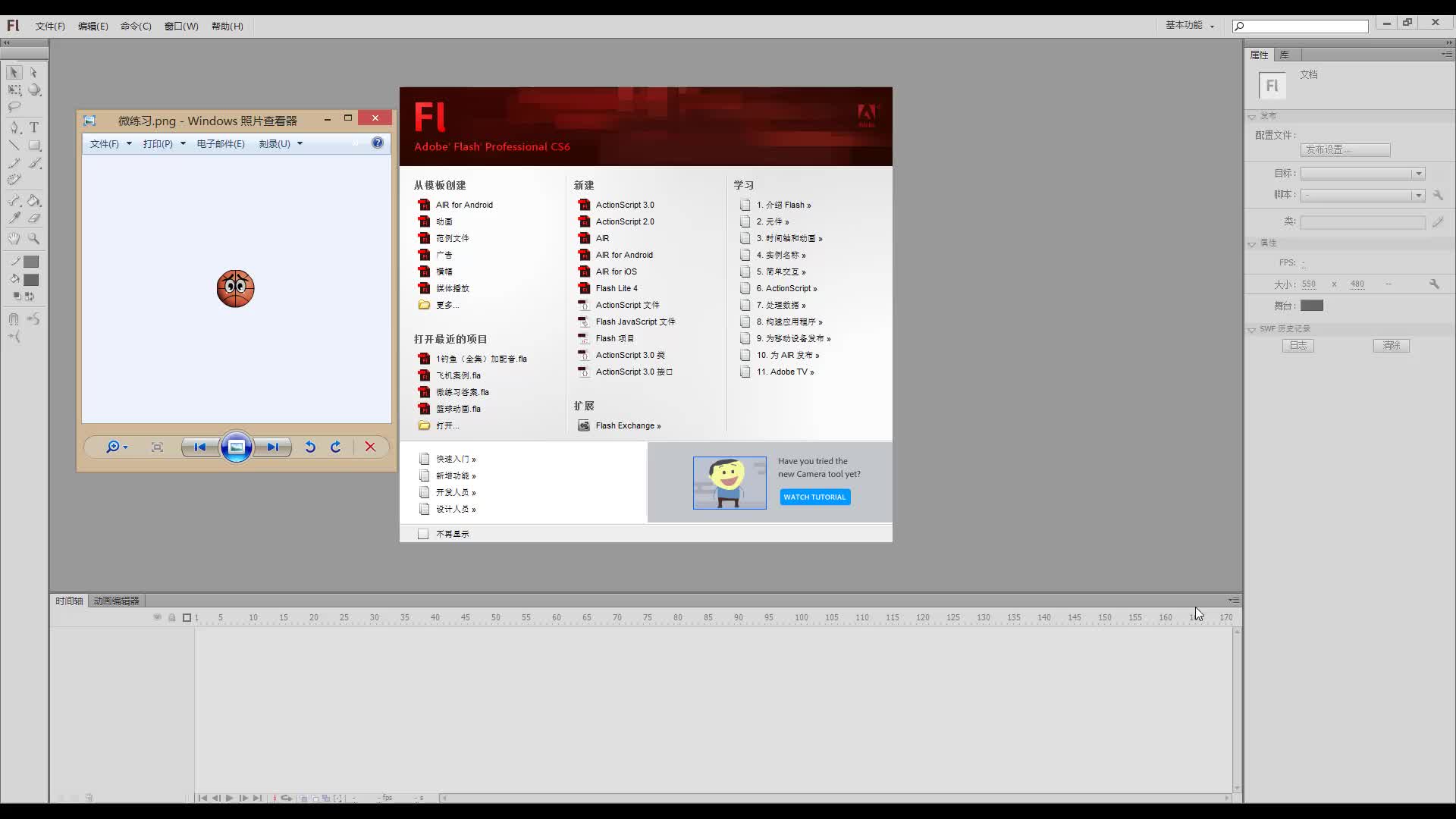
Task: Switch to the 库 tab
Action: click(1284, 55)
